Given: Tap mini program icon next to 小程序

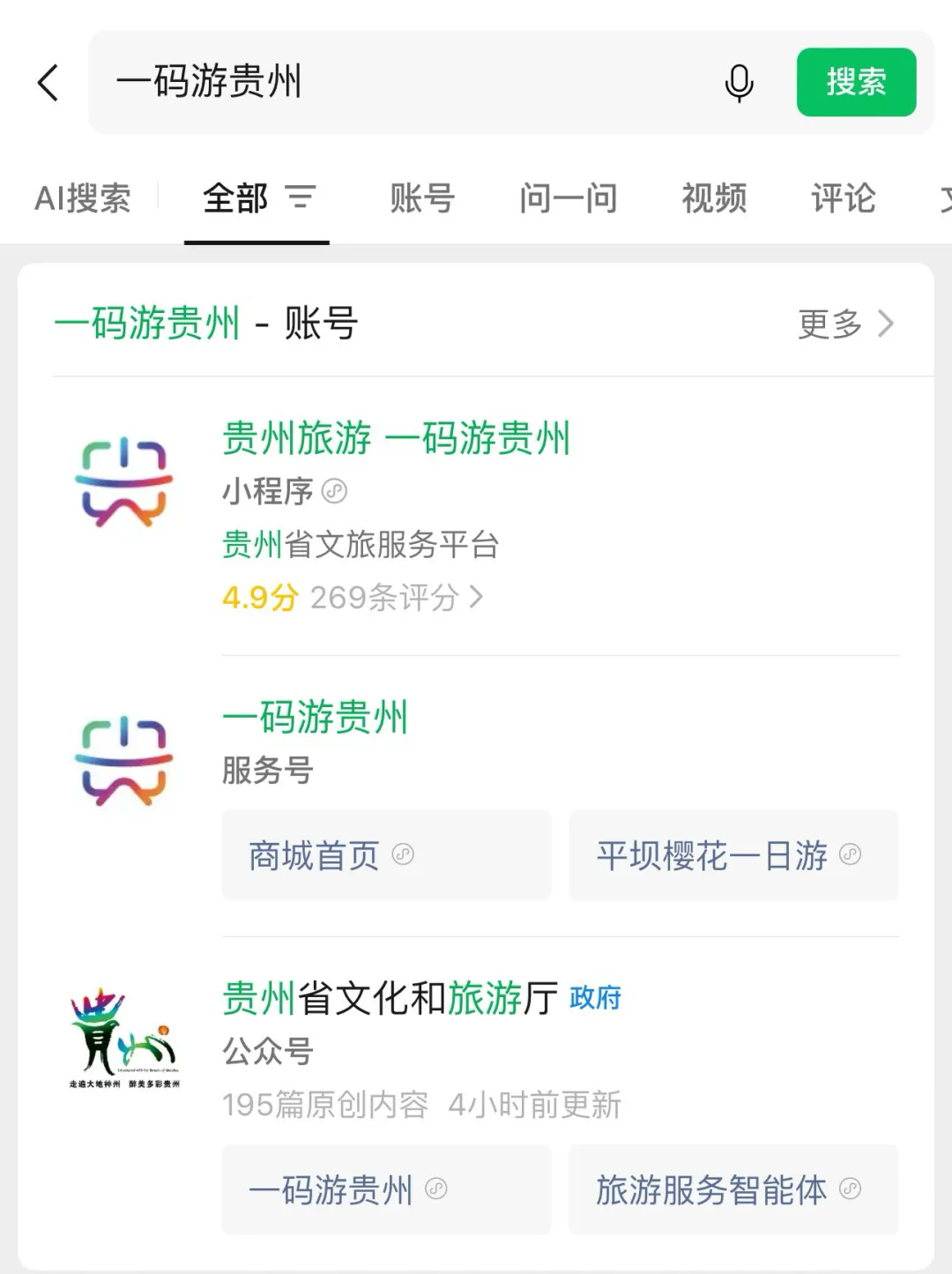Looking at the screenshot, I should click(x=335, y=491).
